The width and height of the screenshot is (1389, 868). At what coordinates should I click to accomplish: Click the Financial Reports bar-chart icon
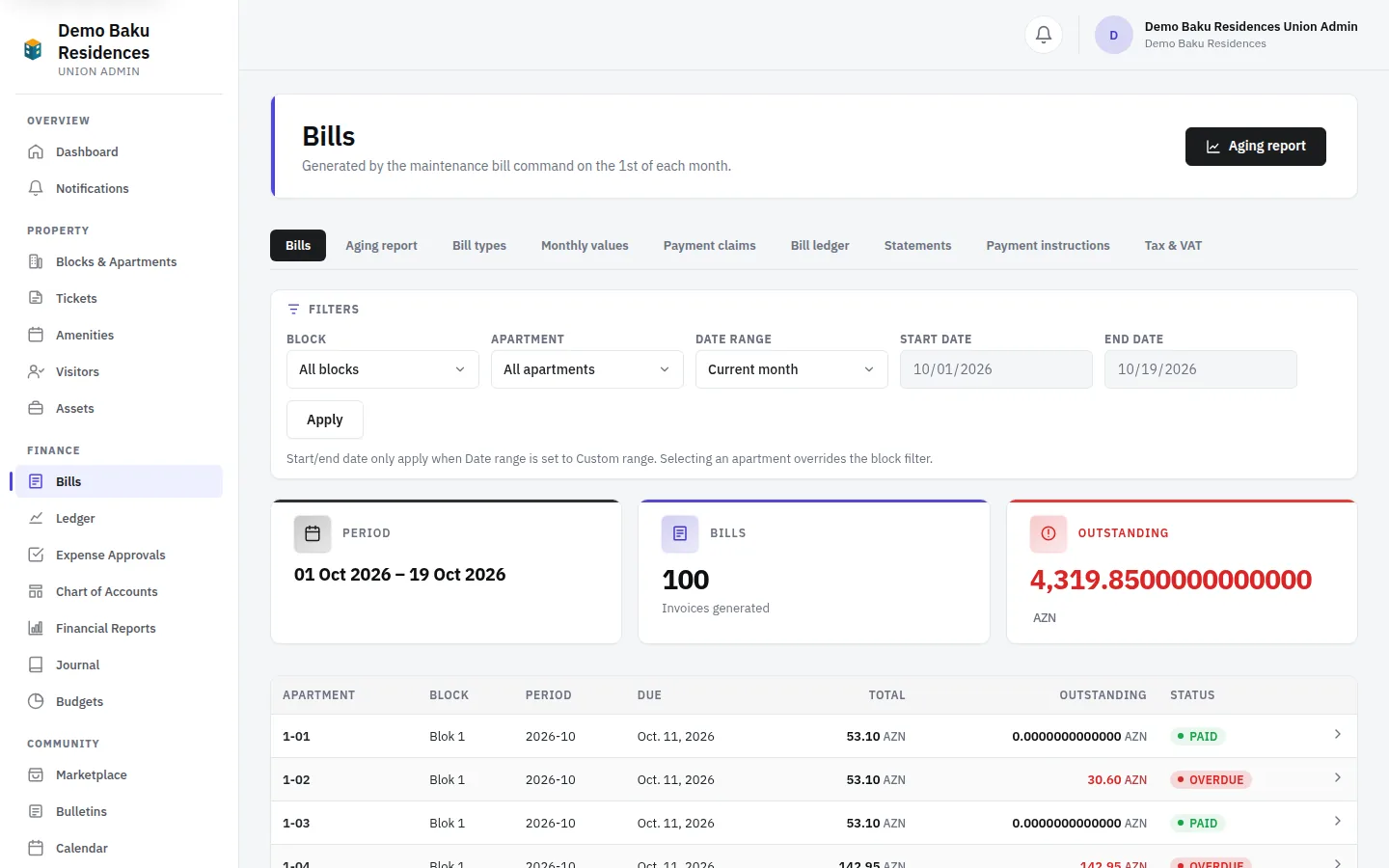click(x=36, y=628)
